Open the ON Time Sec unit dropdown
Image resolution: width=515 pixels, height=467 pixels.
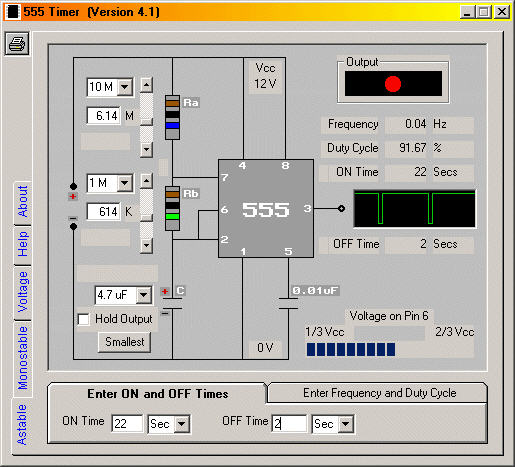pyautogui.click(x=182, y=424)
